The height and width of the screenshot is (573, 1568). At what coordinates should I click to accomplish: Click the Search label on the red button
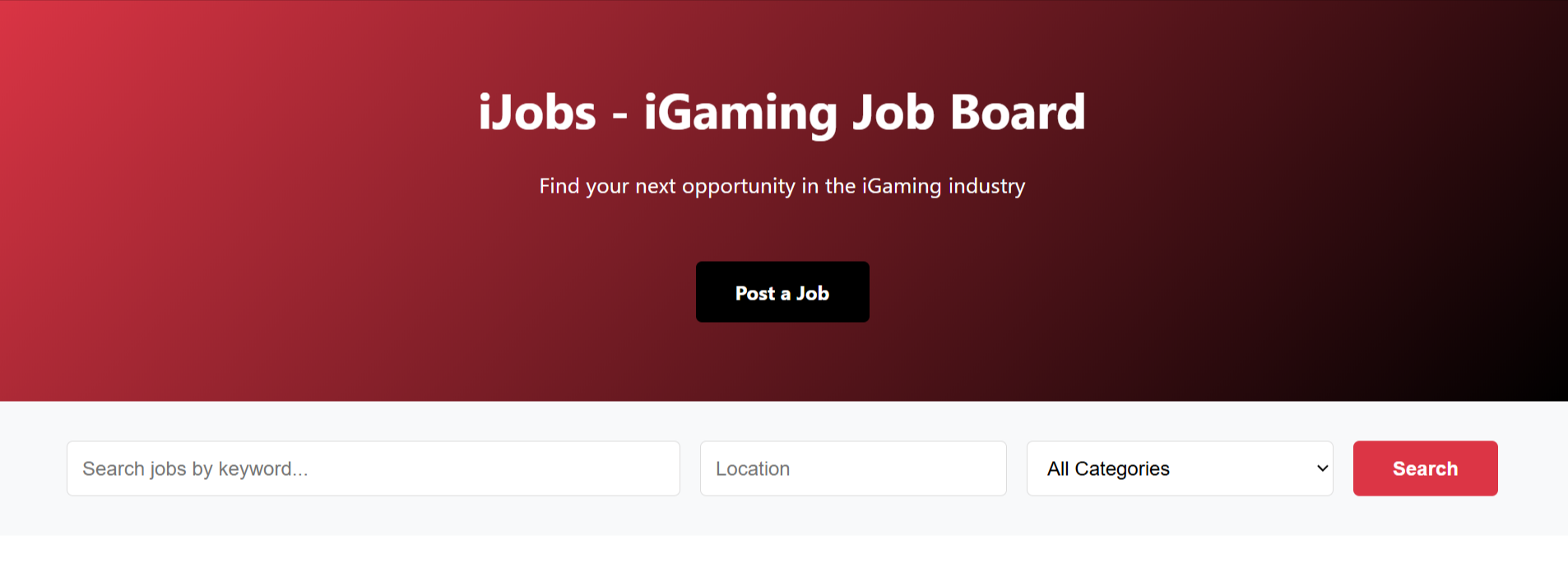(1424, 468)
